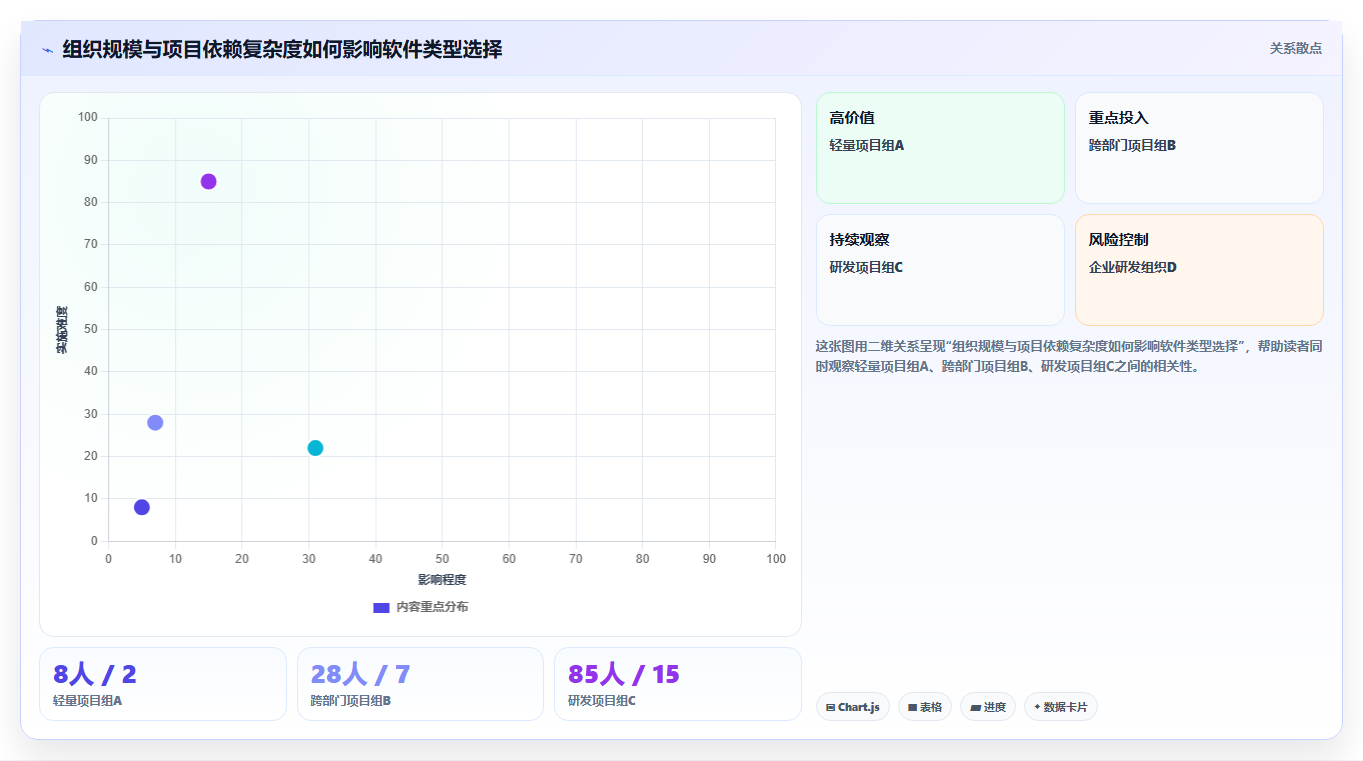Image resolution: width=1363 pixels, height=761 pixels.
Task: Click the dark blue point at 8
Action: [142, 507]
